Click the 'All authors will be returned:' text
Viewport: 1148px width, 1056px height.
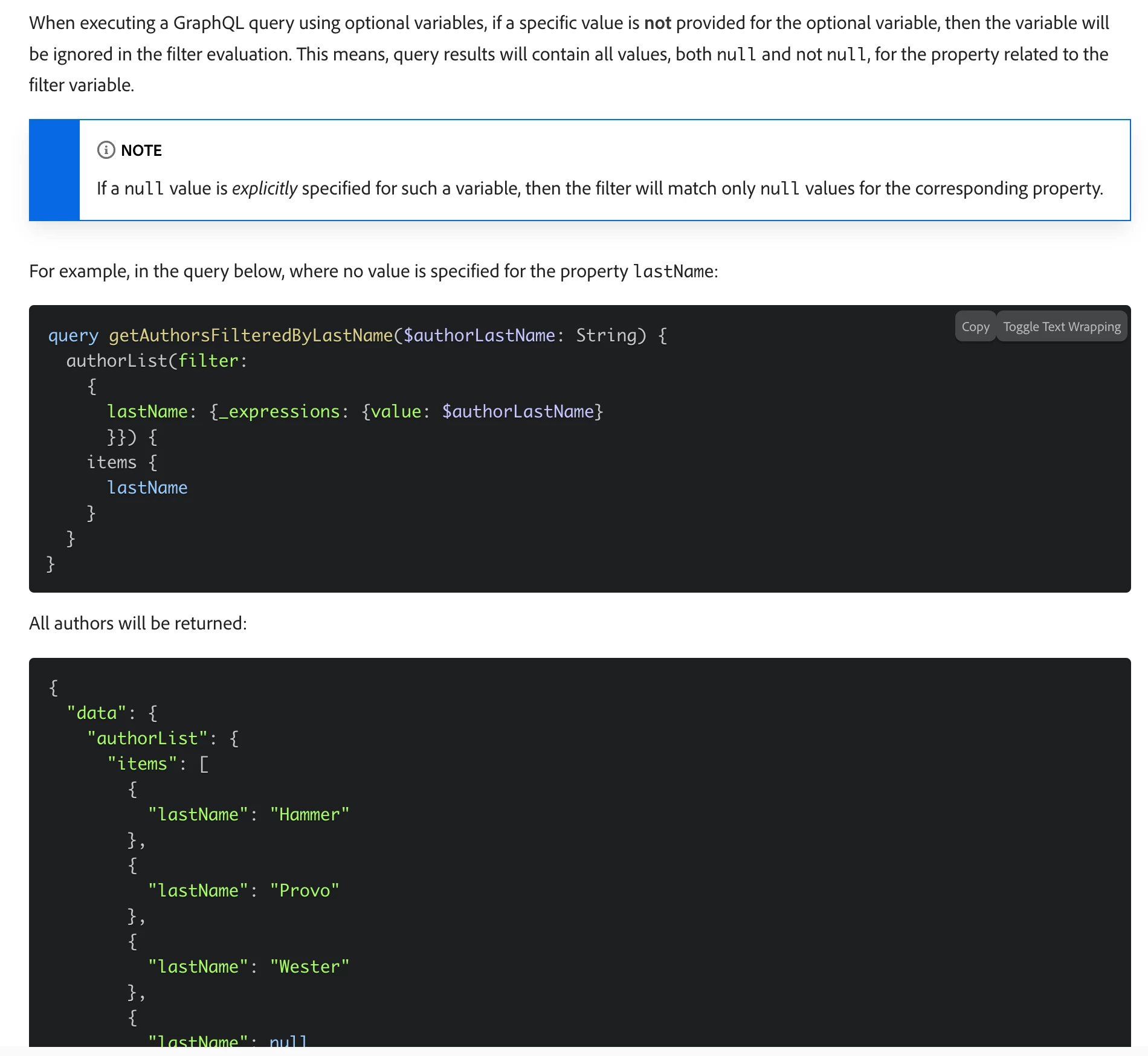click(138, 623)
